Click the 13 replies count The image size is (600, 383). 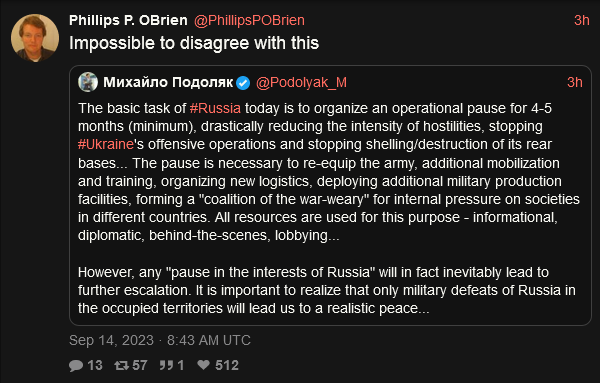pos(95,365)
